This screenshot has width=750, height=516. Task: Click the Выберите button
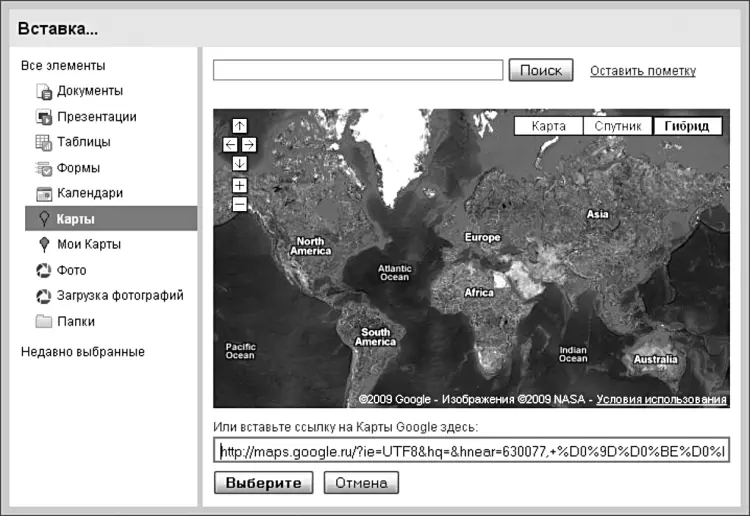[264, 483]
